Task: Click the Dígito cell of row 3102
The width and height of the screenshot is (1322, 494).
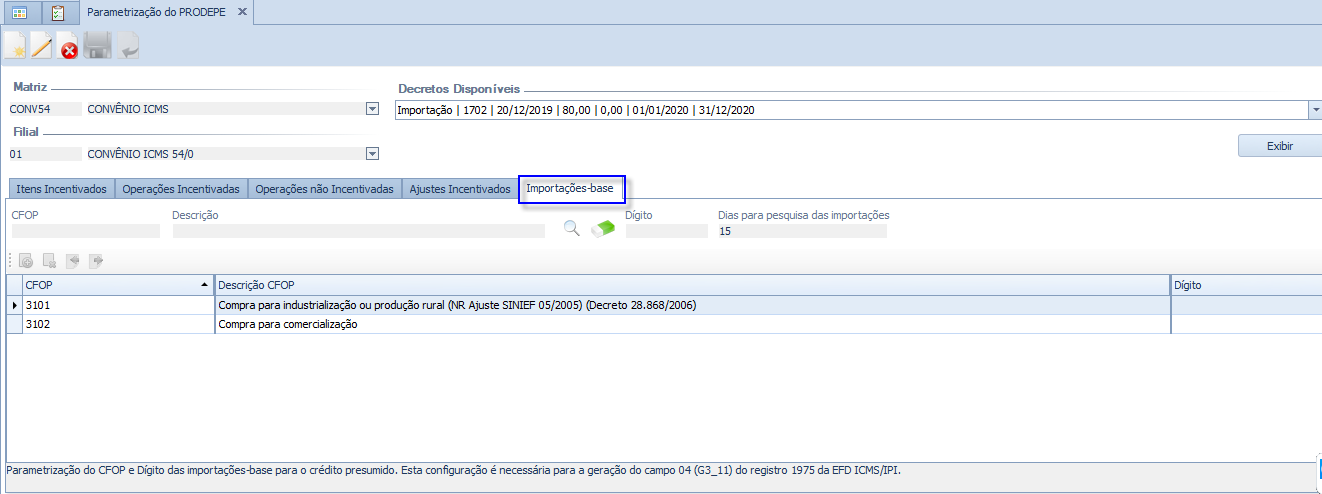Action: tap(1246, 324)
